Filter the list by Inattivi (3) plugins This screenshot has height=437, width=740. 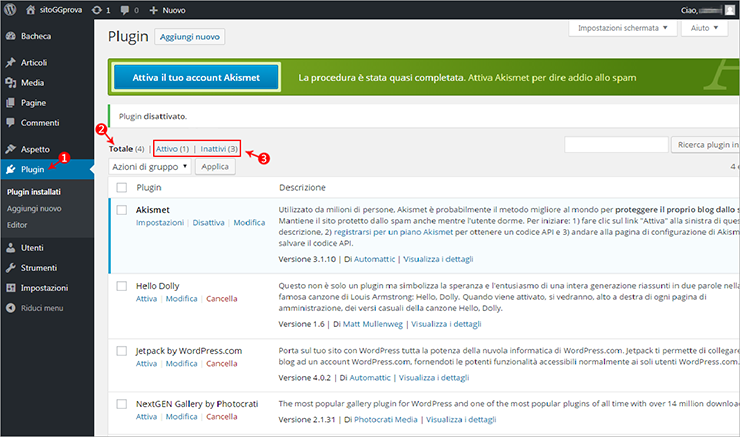click(x=219, y=149)
